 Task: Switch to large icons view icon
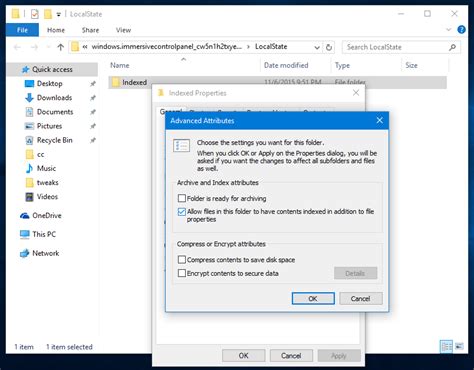click(459, 347)
